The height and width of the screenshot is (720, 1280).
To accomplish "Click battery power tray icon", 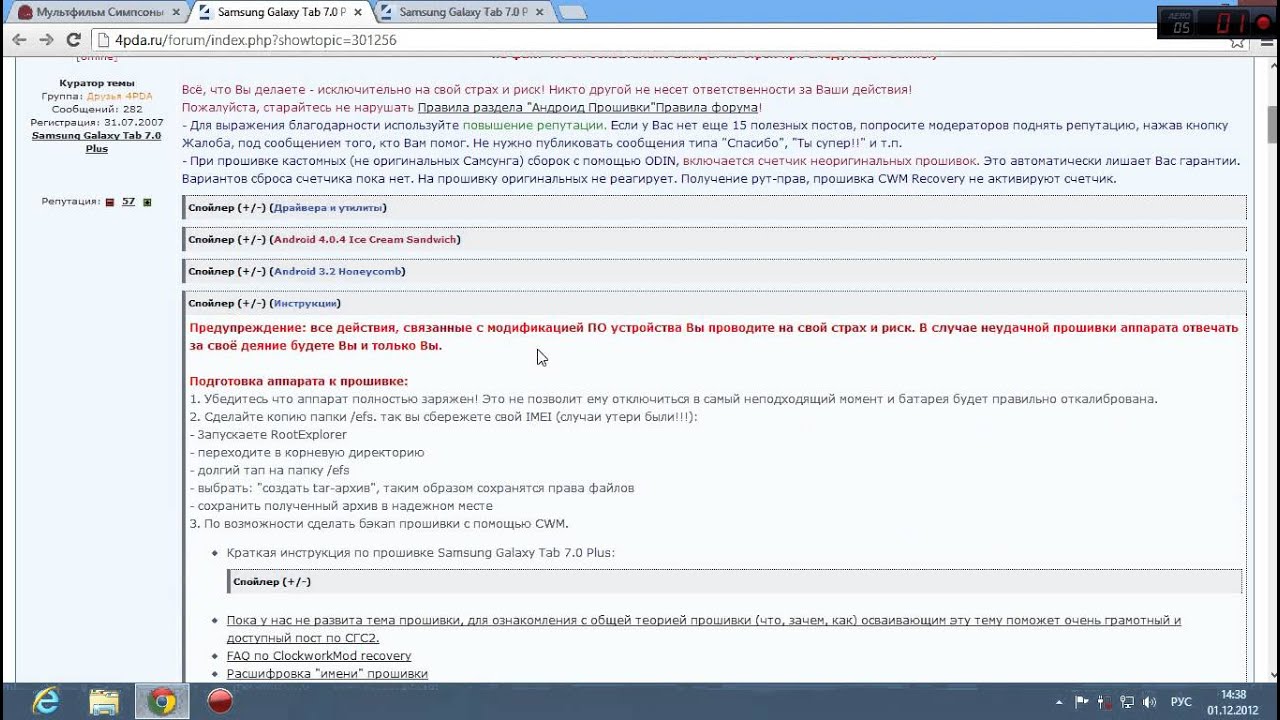I will (x=1104, y=702).
